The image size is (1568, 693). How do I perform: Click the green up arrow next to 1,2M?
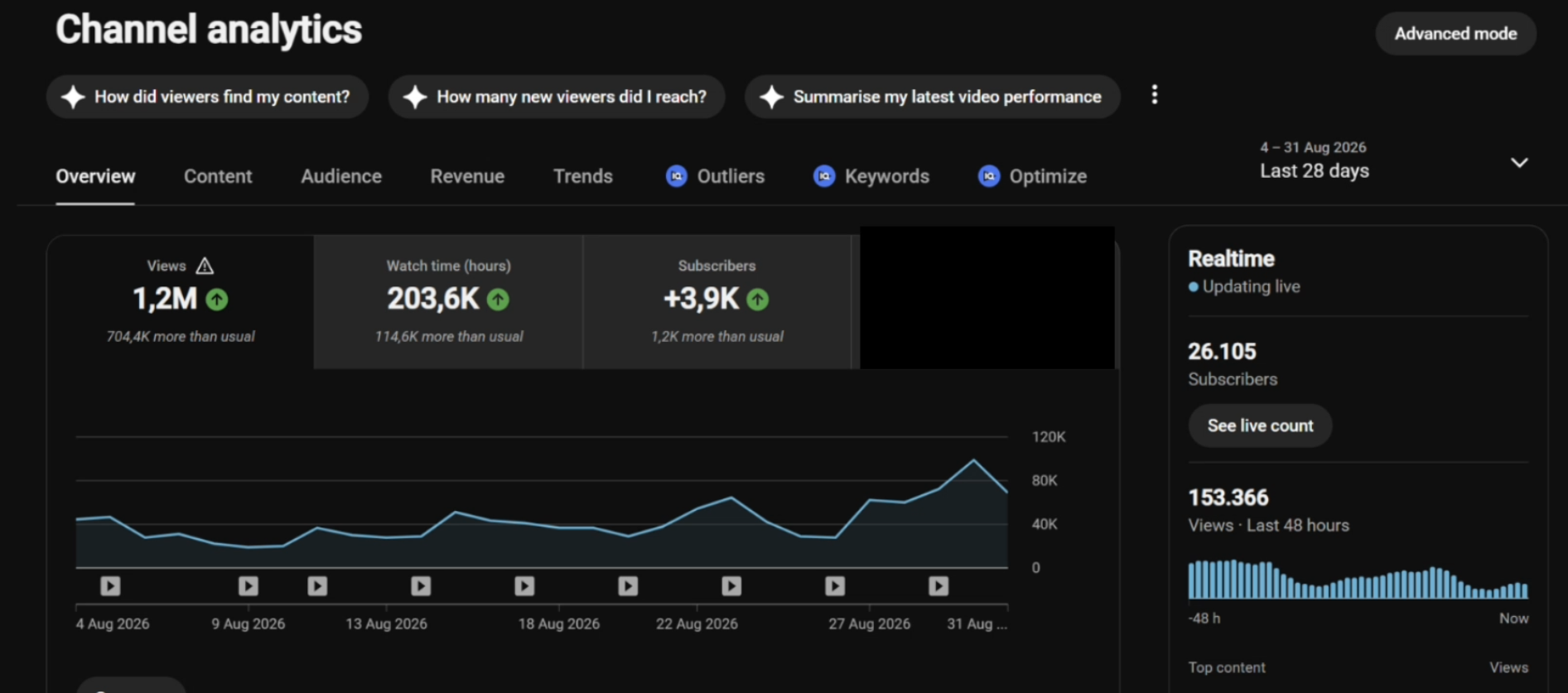(x=217, y=299)
